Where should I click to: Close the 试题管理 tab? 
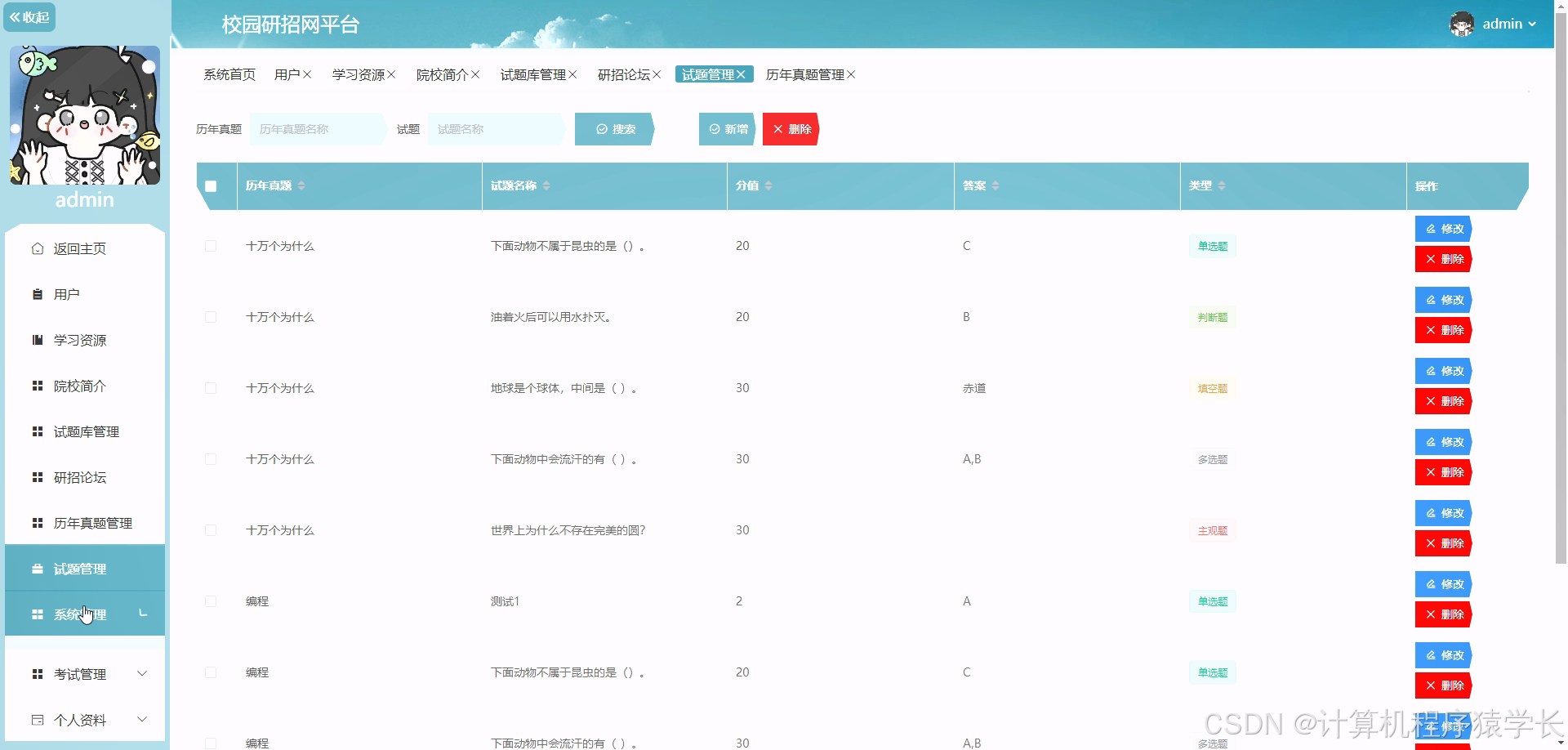coord(742,74)
